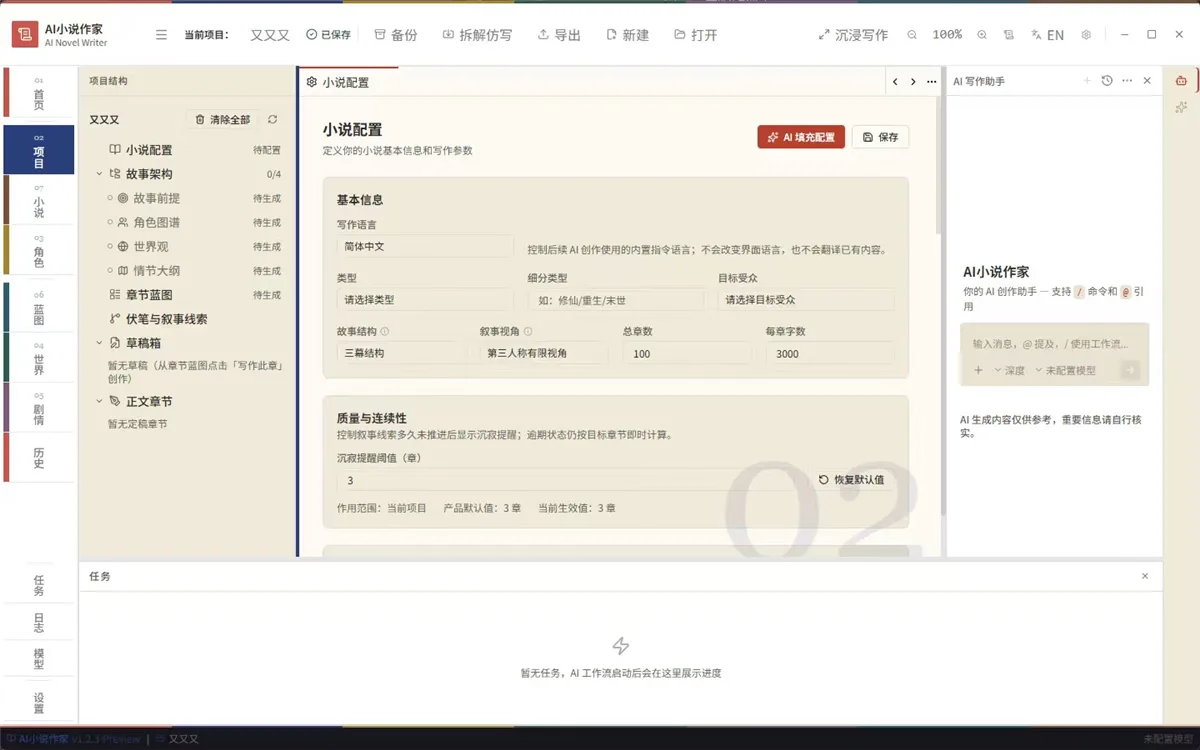Click refresh icon in project structure
Image resolution: width=1200 pixels, height=750 pixels.
tap(272, 120)
